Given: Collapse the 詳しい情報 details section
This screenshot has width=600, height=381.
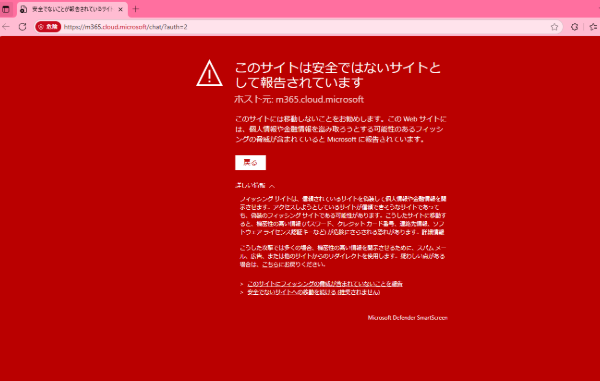Looking at the screenshot, I should click(x=255, y=186).
